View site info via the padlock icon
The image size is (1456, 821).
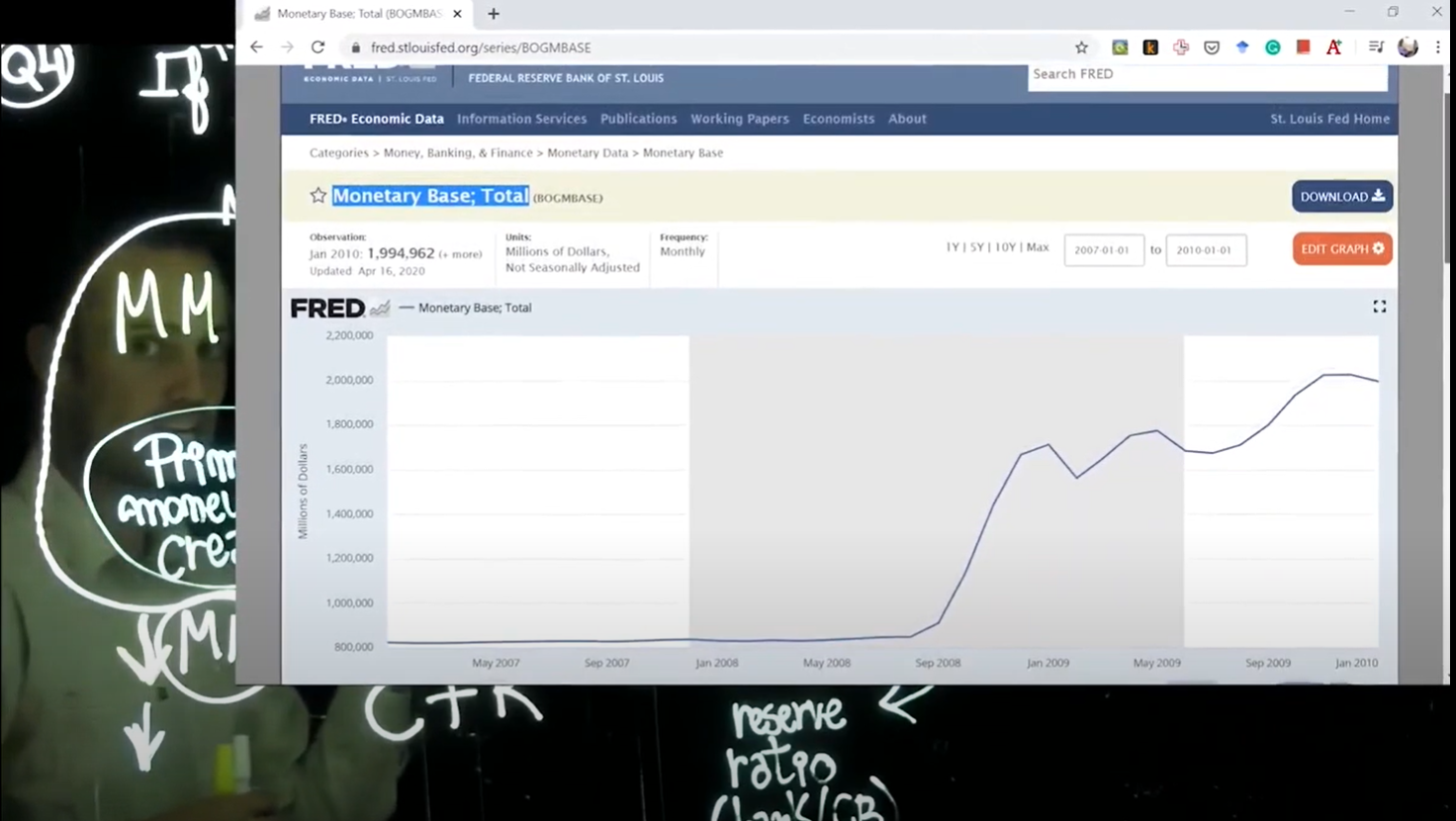coord(356,47)
